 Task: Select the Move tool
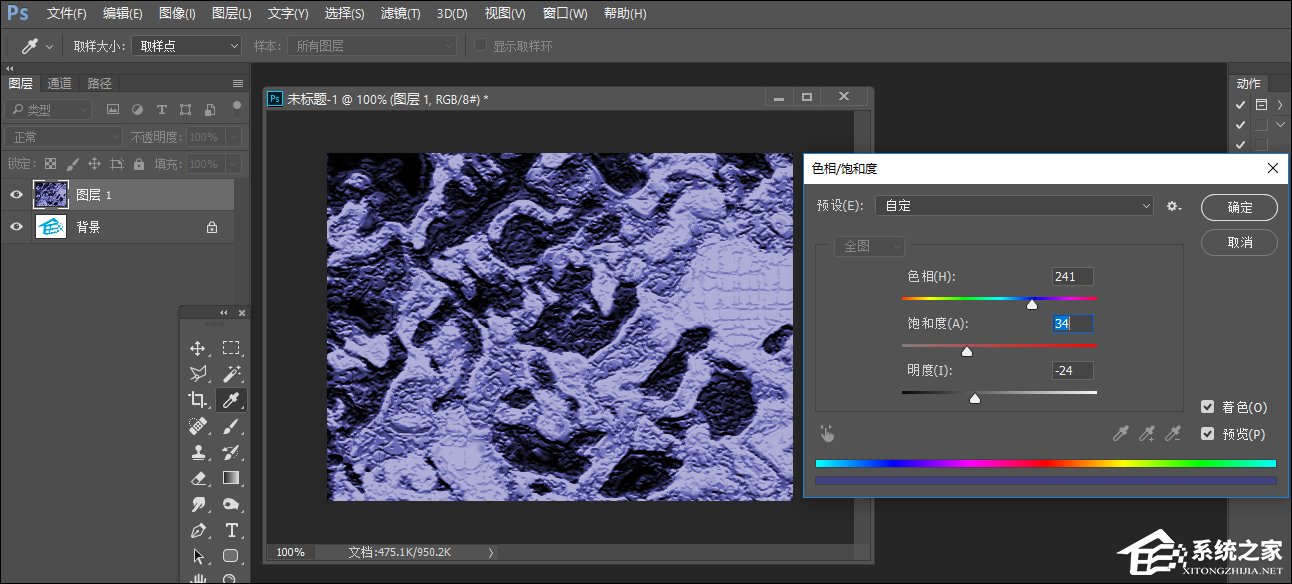199,348
